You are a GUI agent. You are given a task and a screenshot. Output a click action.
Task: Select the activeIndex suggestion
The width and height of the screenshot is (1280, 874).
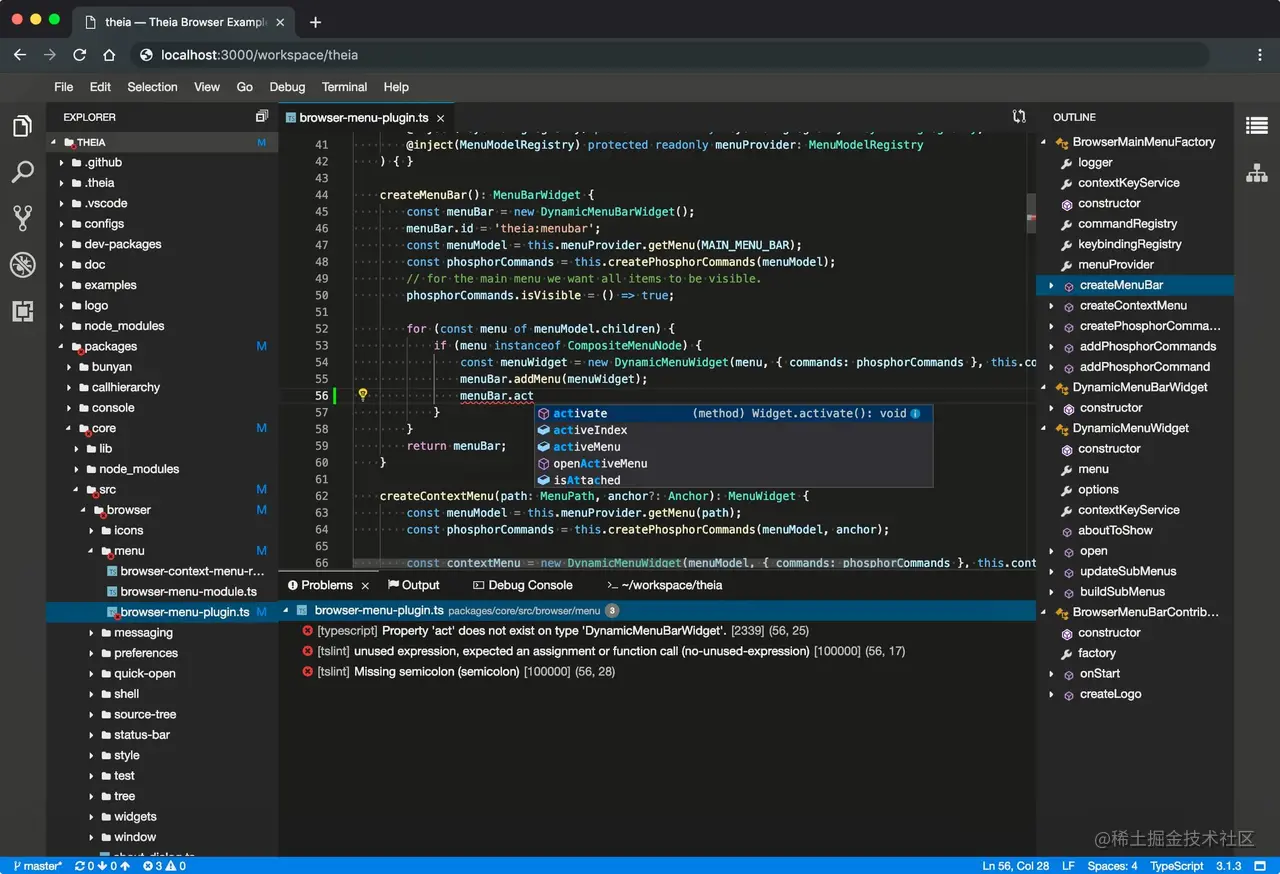(733, 430)
